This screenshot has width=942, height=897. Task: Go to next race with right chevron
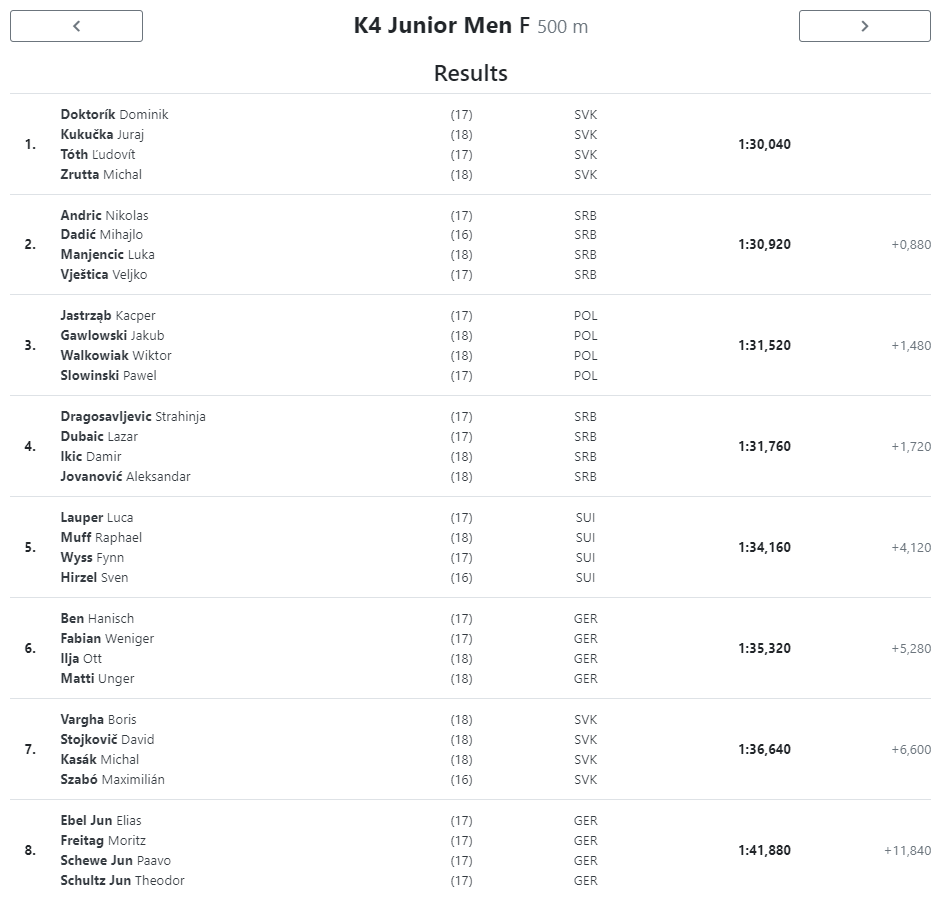(x=865, y=26)
